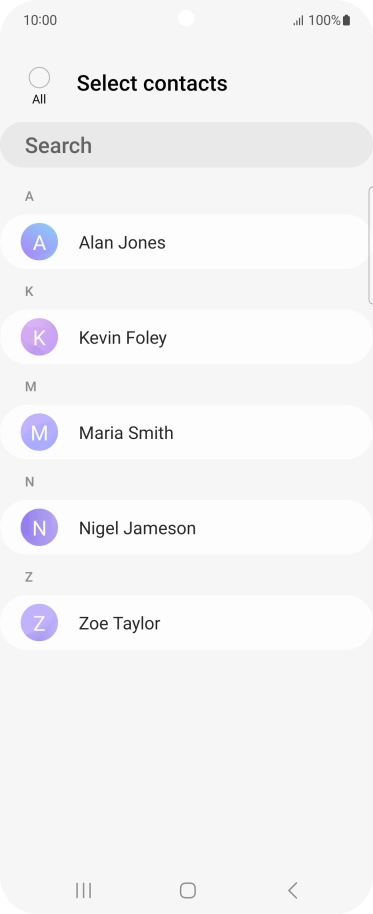The image size is (373, 914).
Task: Select contact Maria Smith
Action: (x=186, y=432)
